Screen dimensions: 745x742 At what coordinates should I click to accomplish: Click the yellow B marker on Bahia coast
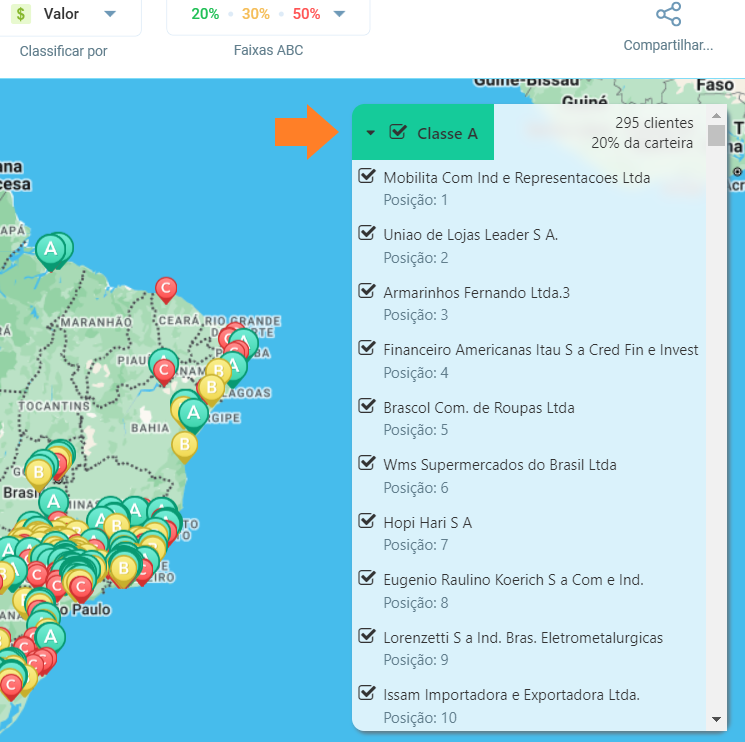click(184, 447)
